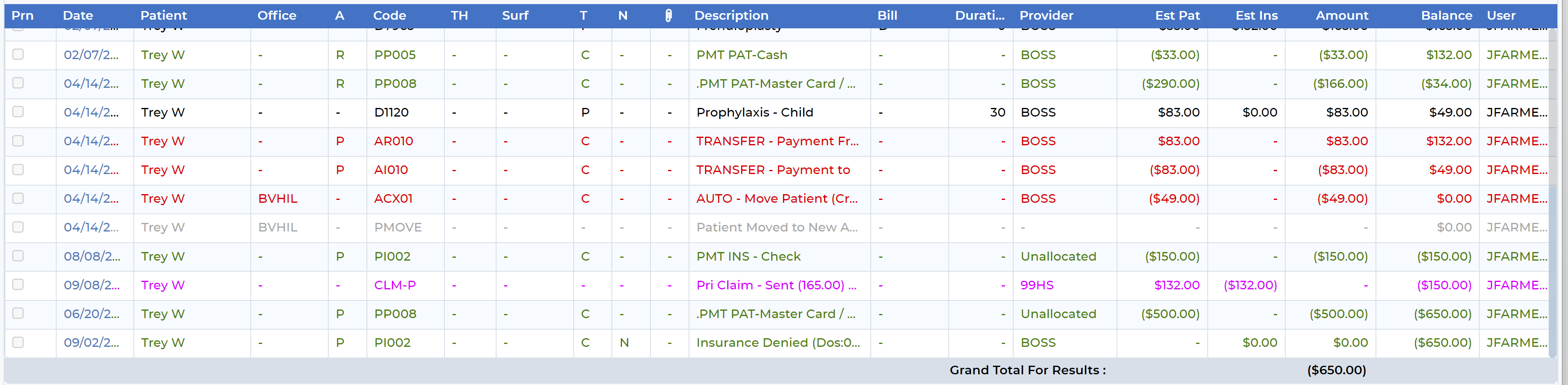Click the 09/08 date link on the Pri Claim row

point(92,285)
